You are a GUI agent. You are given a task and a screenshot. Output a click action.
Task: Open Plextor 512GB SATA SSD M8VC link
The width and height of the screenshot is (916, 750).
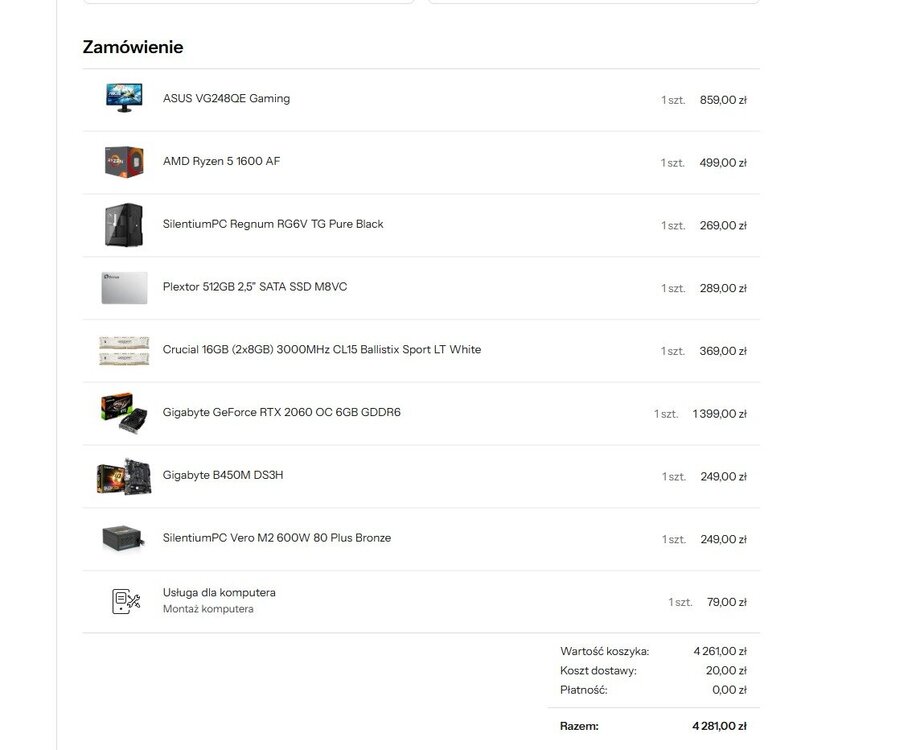pos(255,287)
